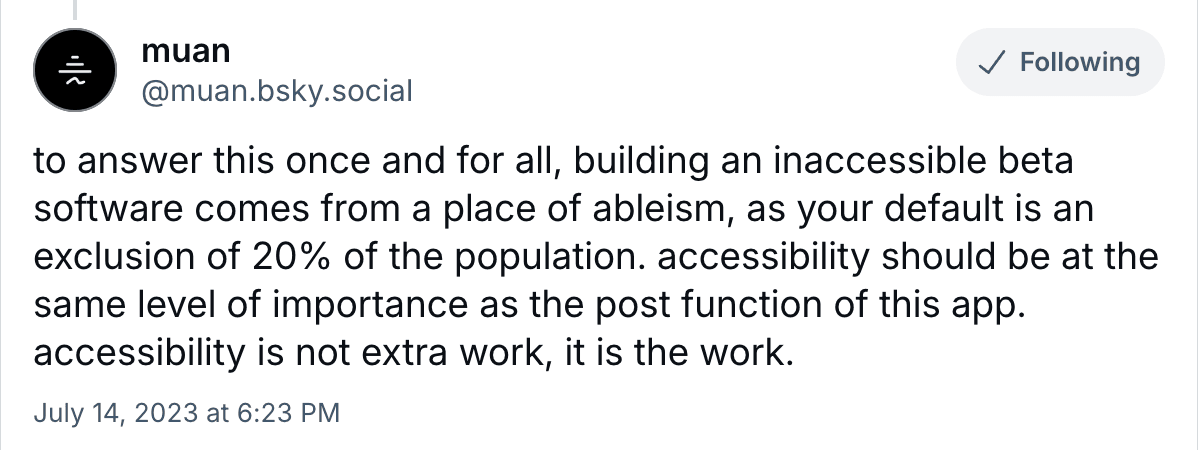This screenshot has width=1198, height=450.
Task: Toggle the Following button to unfollow
Action: pos(1060,63)
